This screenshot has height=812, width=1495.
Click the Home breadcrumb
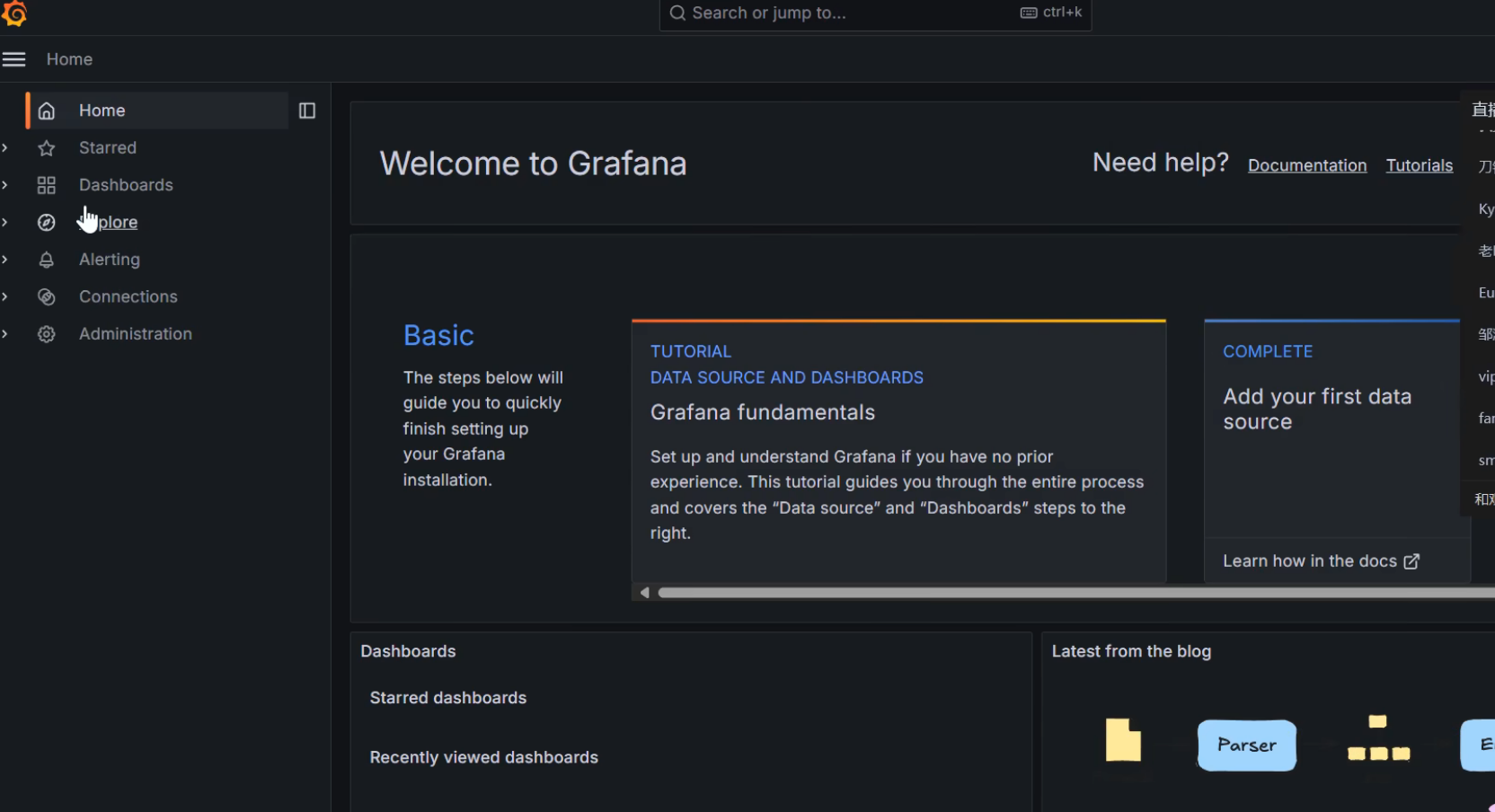pyautogui.click(x=69, y=59)
